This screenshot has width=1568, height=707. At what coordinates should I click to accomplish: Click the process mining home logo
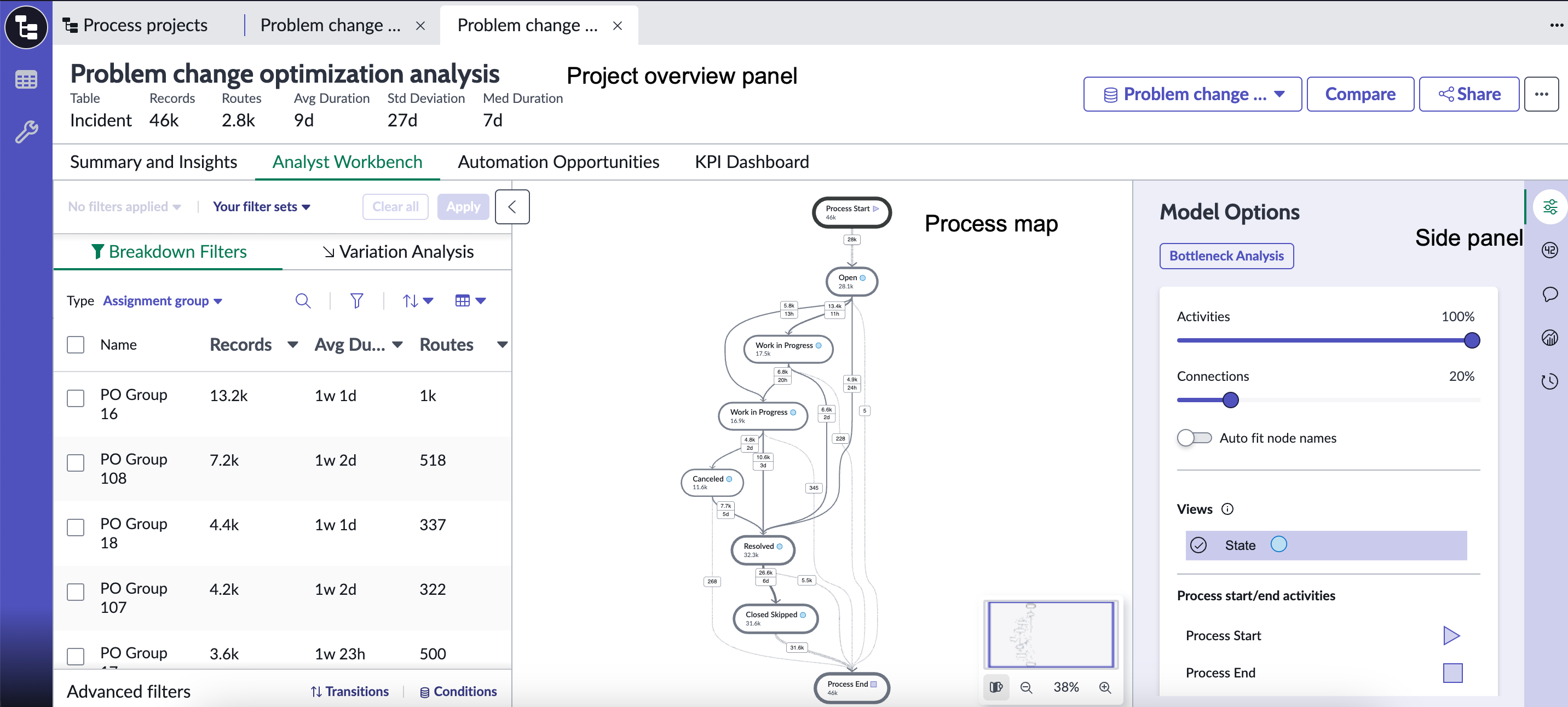point(26,27)
